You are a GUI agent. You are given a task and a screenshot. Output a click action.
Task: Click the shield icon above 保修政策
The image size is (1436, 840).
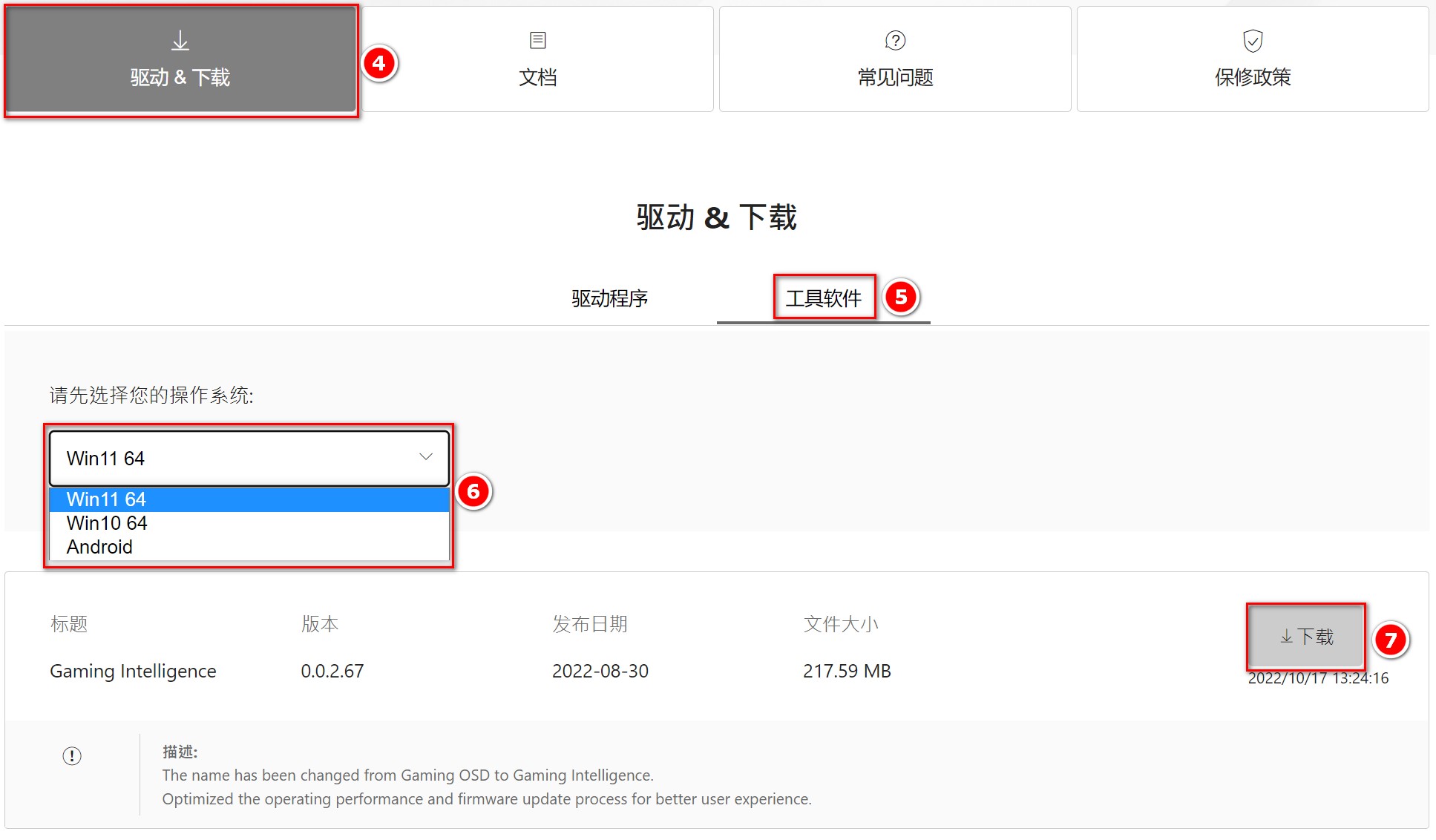tap(1253, 40)
